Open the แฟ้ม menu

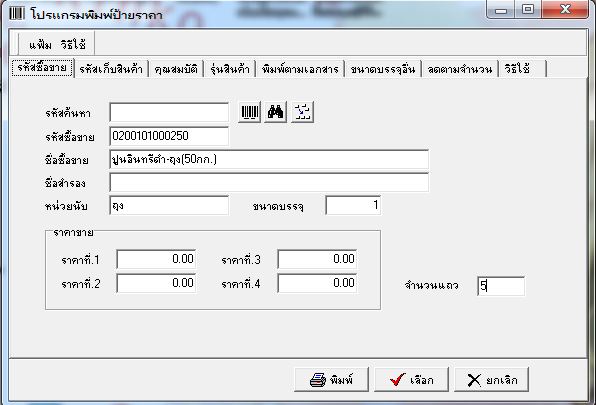pyautogui.click(x=40, y=45)
